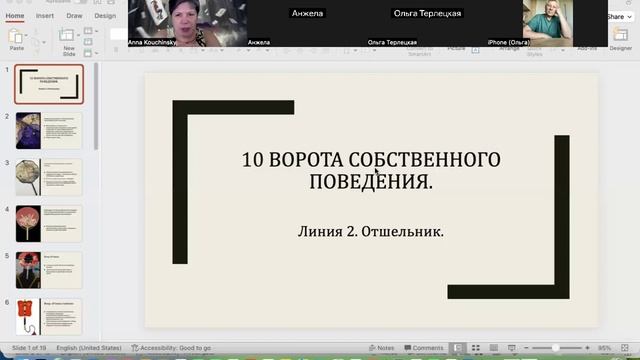Open the slide Layout dropdown

[x=90, y=31]
